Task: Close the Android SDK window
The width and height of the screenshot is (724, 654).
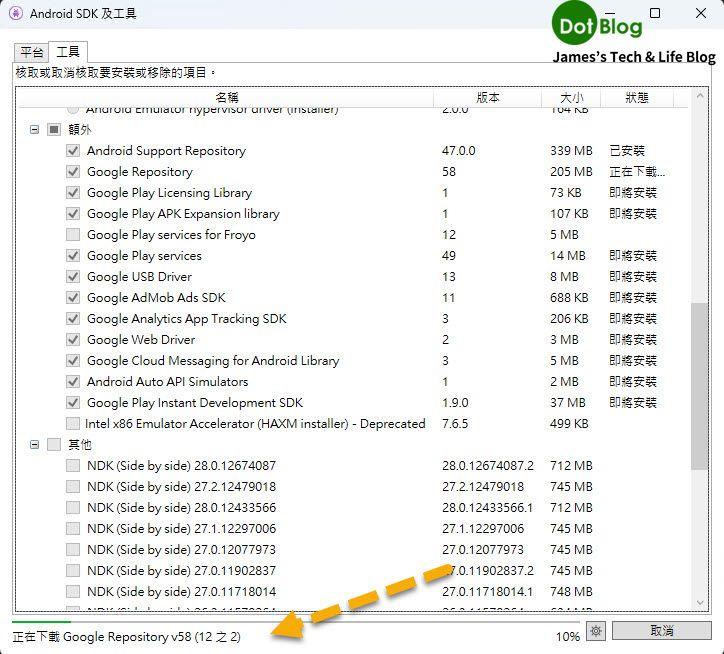Action: 700,13
